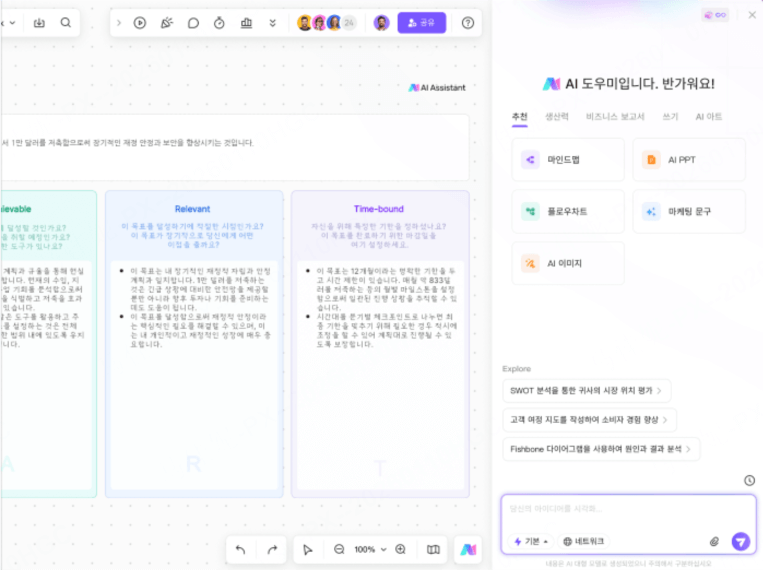Expand the toolbar right-arrow chevron

[118, 22]
